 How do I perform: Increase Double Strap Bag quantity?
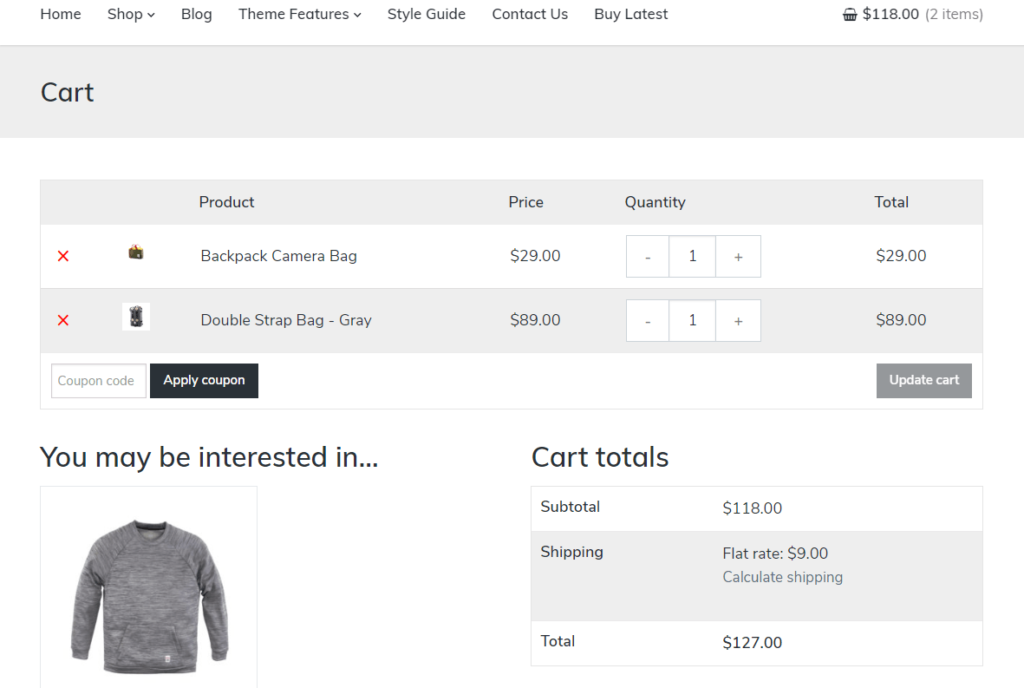pyautogui.click(x=738, y=321)
